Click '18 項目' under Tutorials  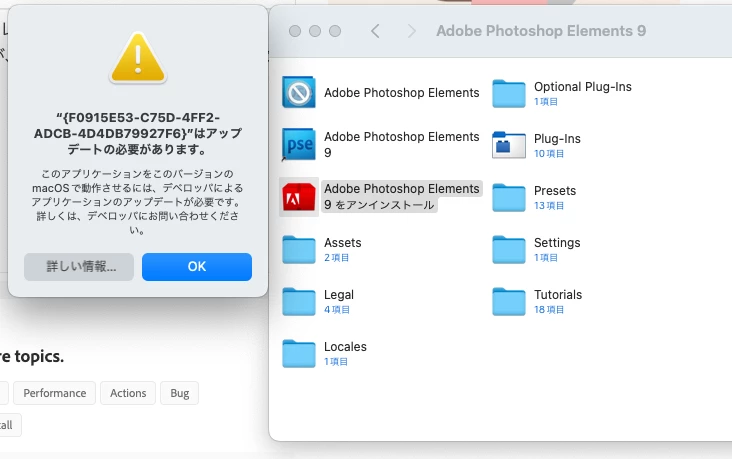(549, 310)
